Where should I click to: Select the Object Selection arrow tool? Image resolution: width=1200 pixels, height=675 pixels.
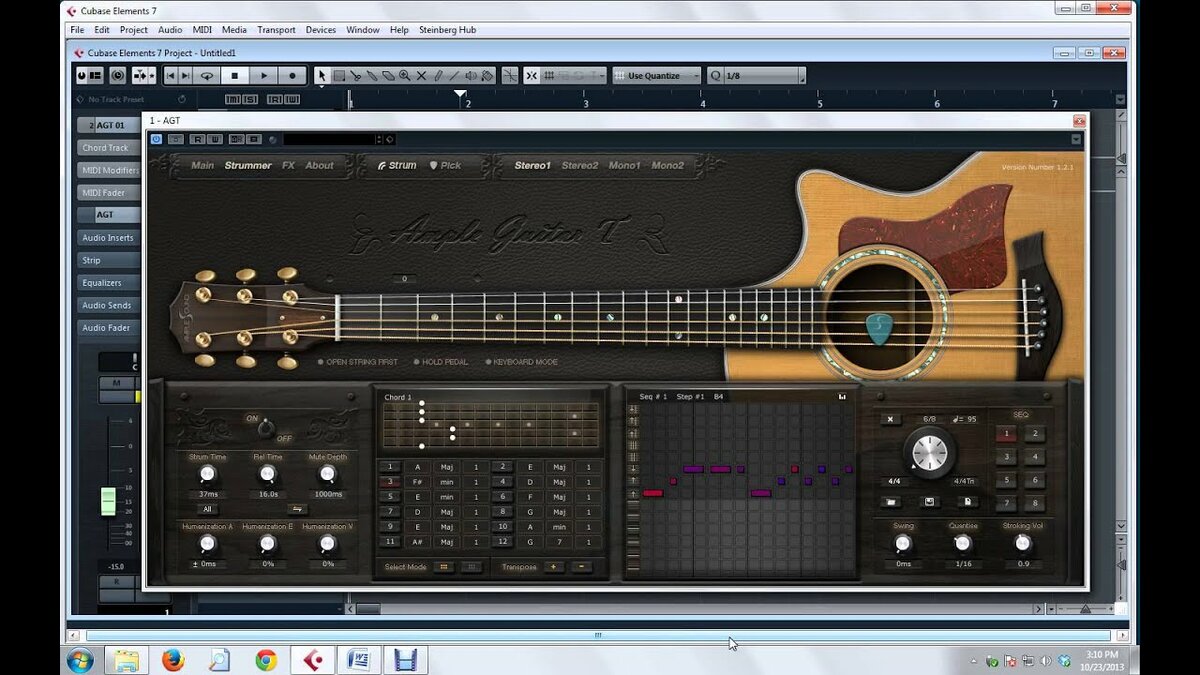322,75
